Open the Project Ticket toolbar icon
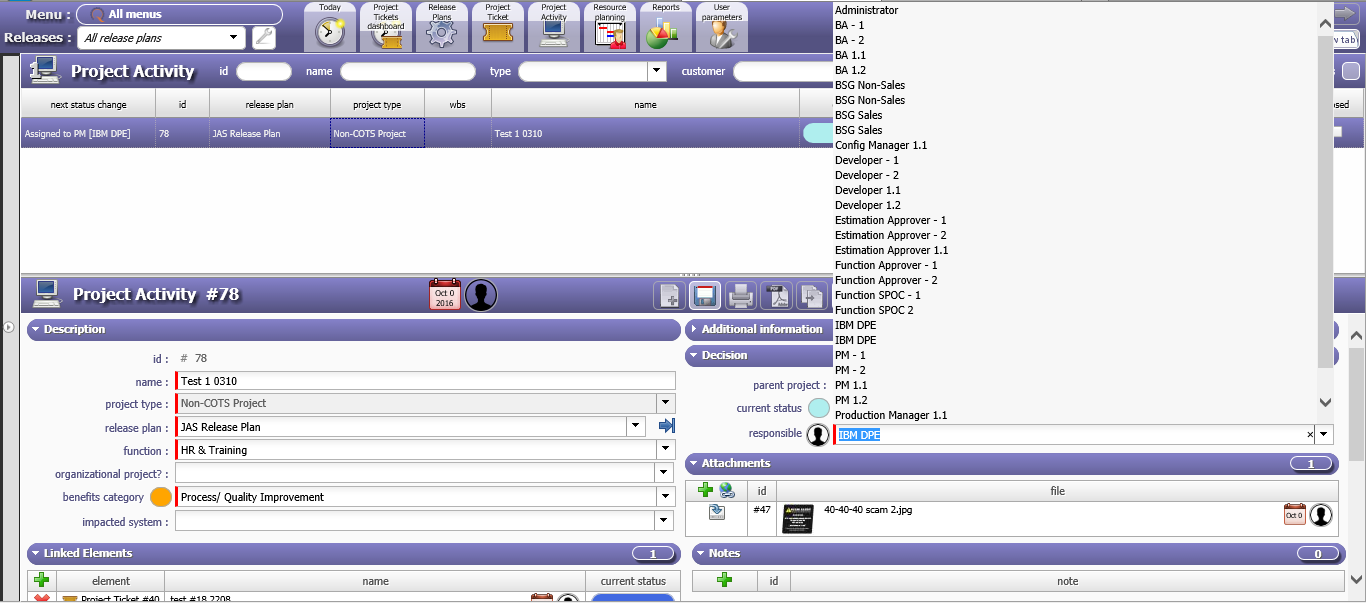 [498, 27]
